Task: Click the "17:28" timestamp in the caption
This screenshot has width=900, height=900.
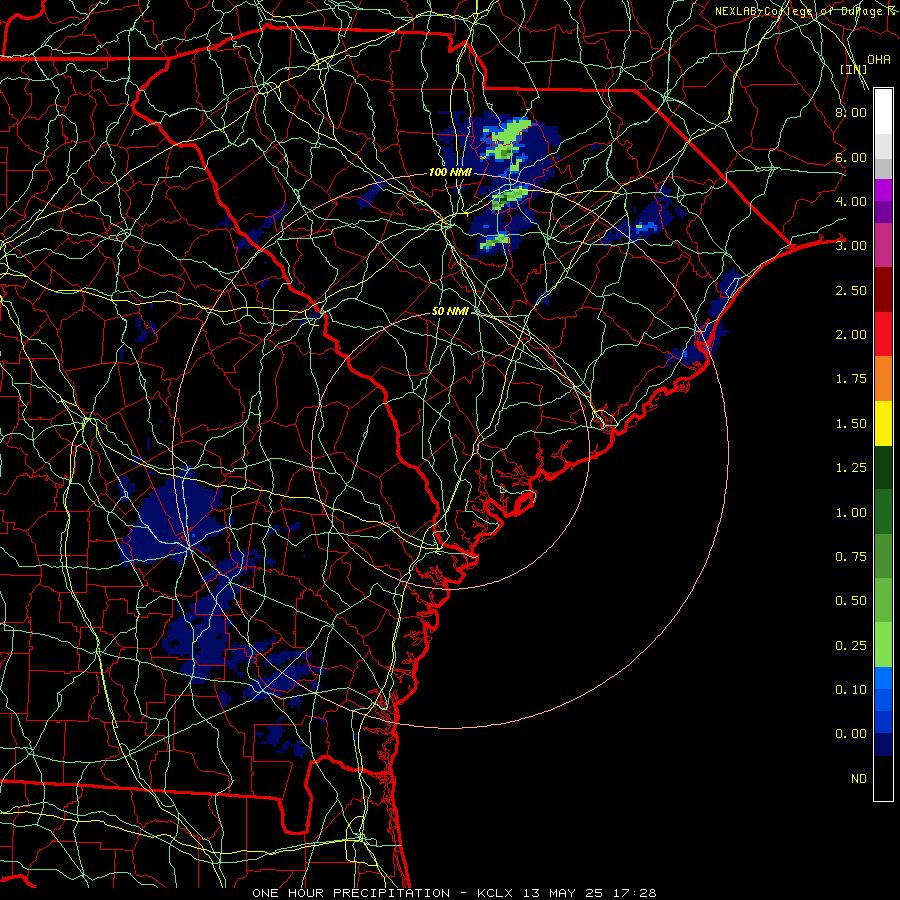Action: pos(634,893)
